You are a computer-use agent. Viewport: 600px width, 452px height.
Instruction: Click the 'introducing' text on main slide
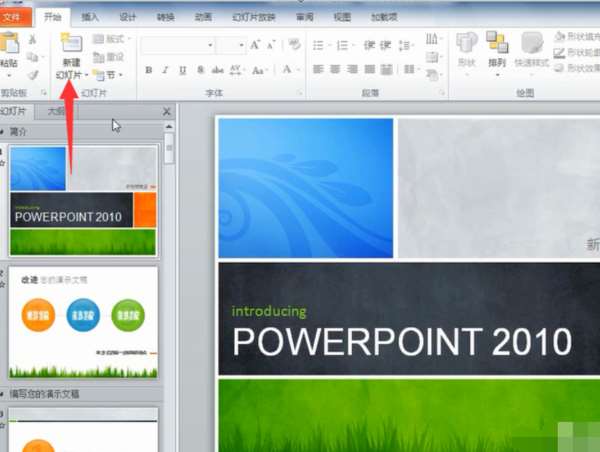coord(269,312)
